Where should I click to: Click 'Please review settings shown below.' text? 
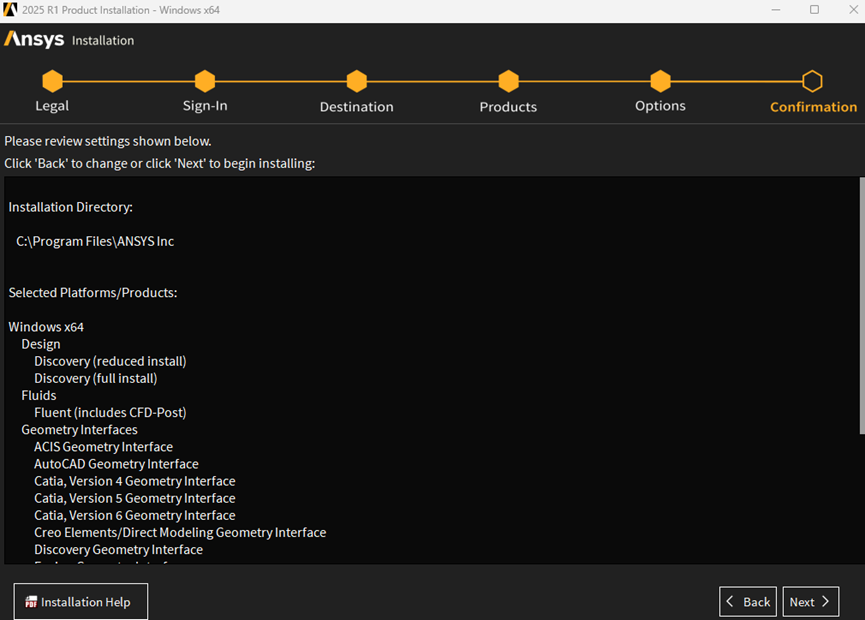108,141
